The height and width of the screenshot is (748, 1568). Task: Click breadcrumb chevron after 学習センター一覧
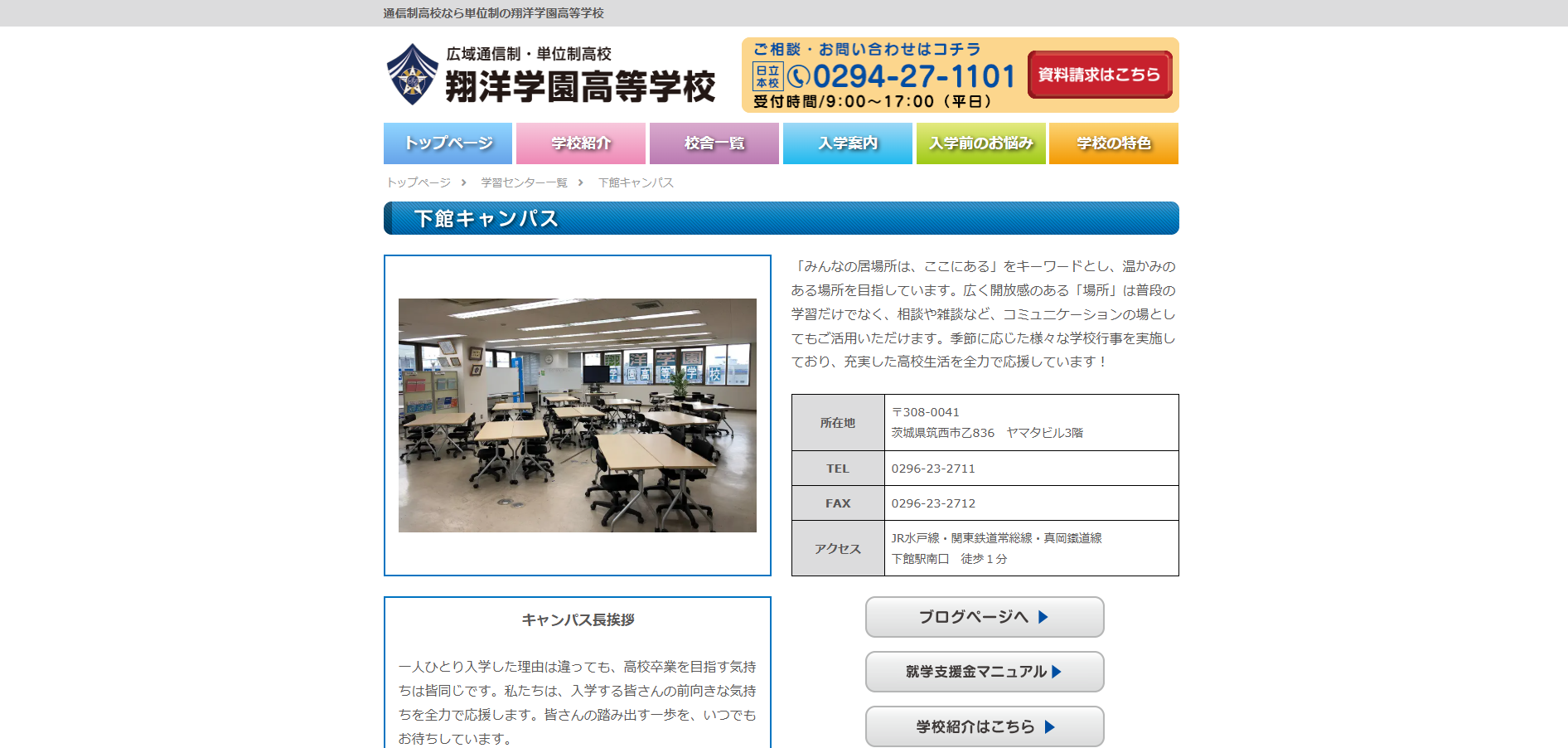(581, 182)
